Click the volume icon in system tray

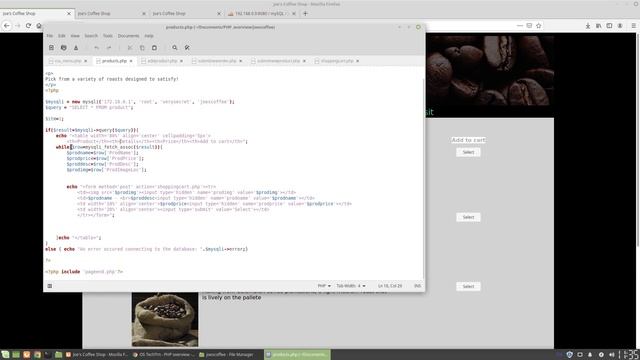tap(611, 355)
